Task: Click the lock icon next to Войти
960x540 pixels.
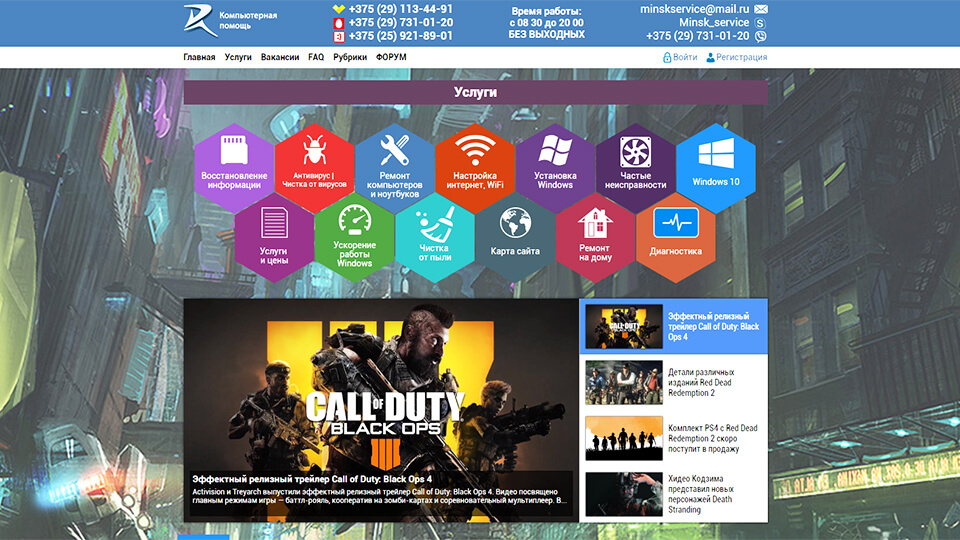Action: 667,57
